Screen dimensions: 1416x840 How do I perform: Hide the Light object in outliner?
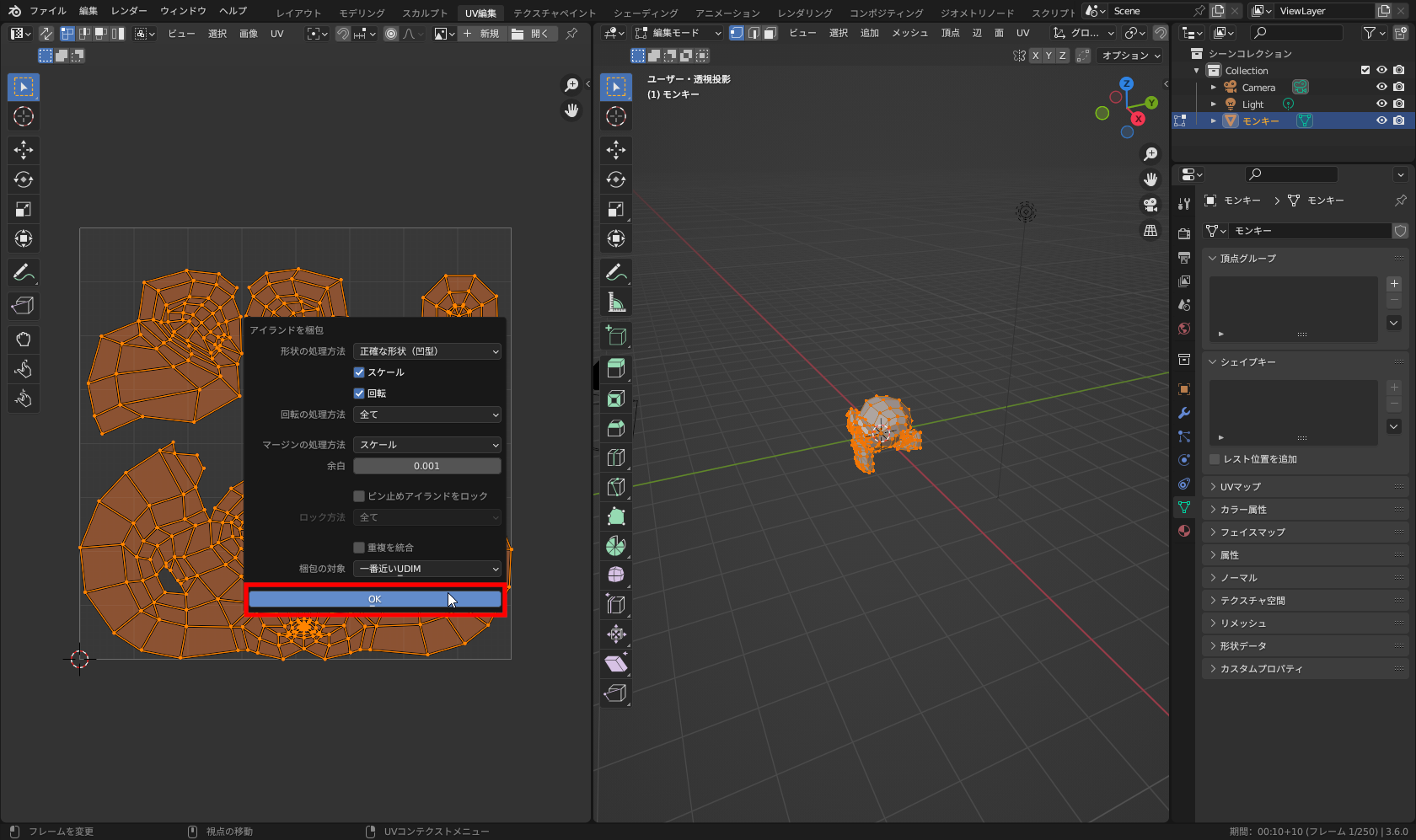(x=1381, y=104)
